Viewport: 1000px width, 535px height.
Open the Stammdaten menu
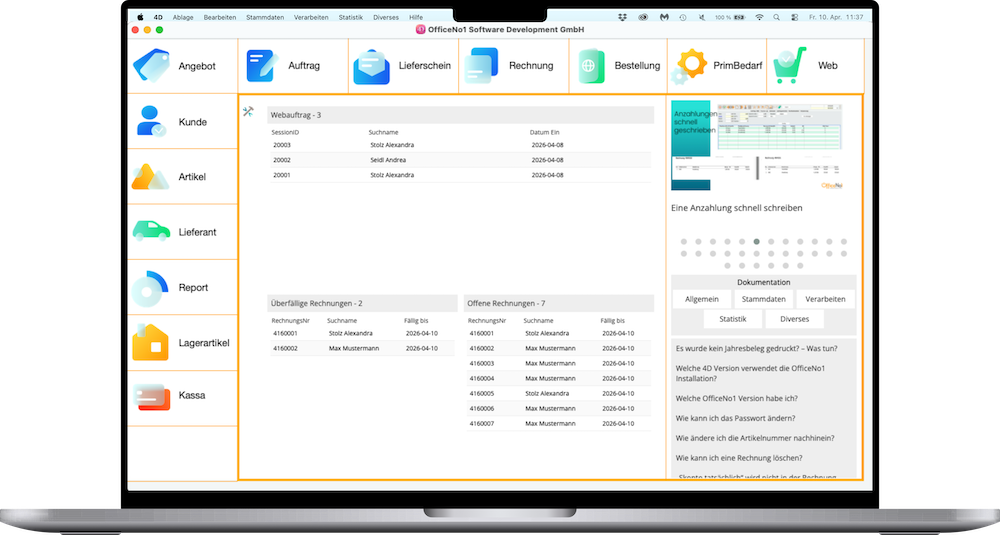262,17
